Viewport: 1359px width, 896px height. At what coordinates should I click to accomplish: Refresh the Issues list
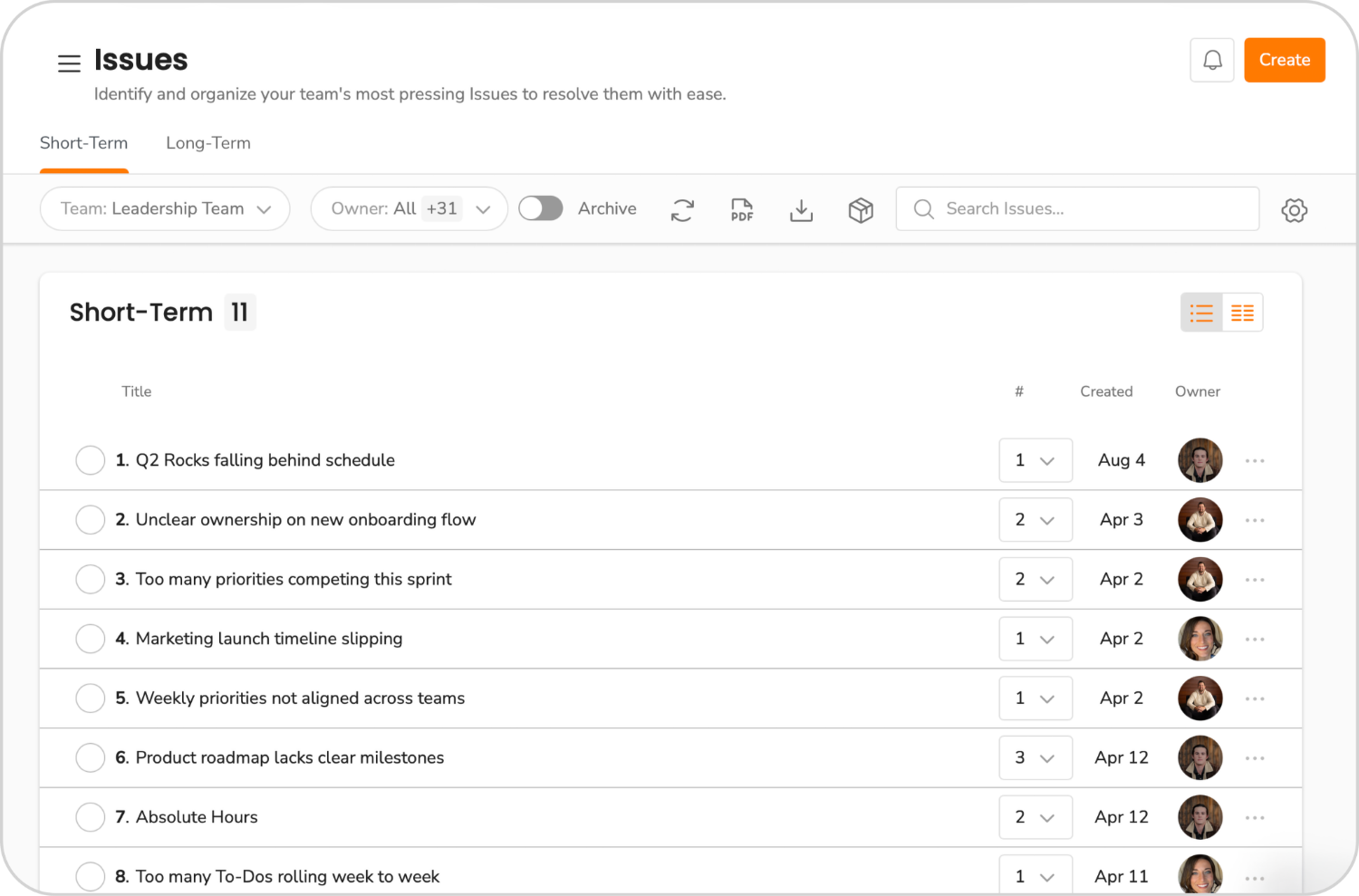(682, 209)
